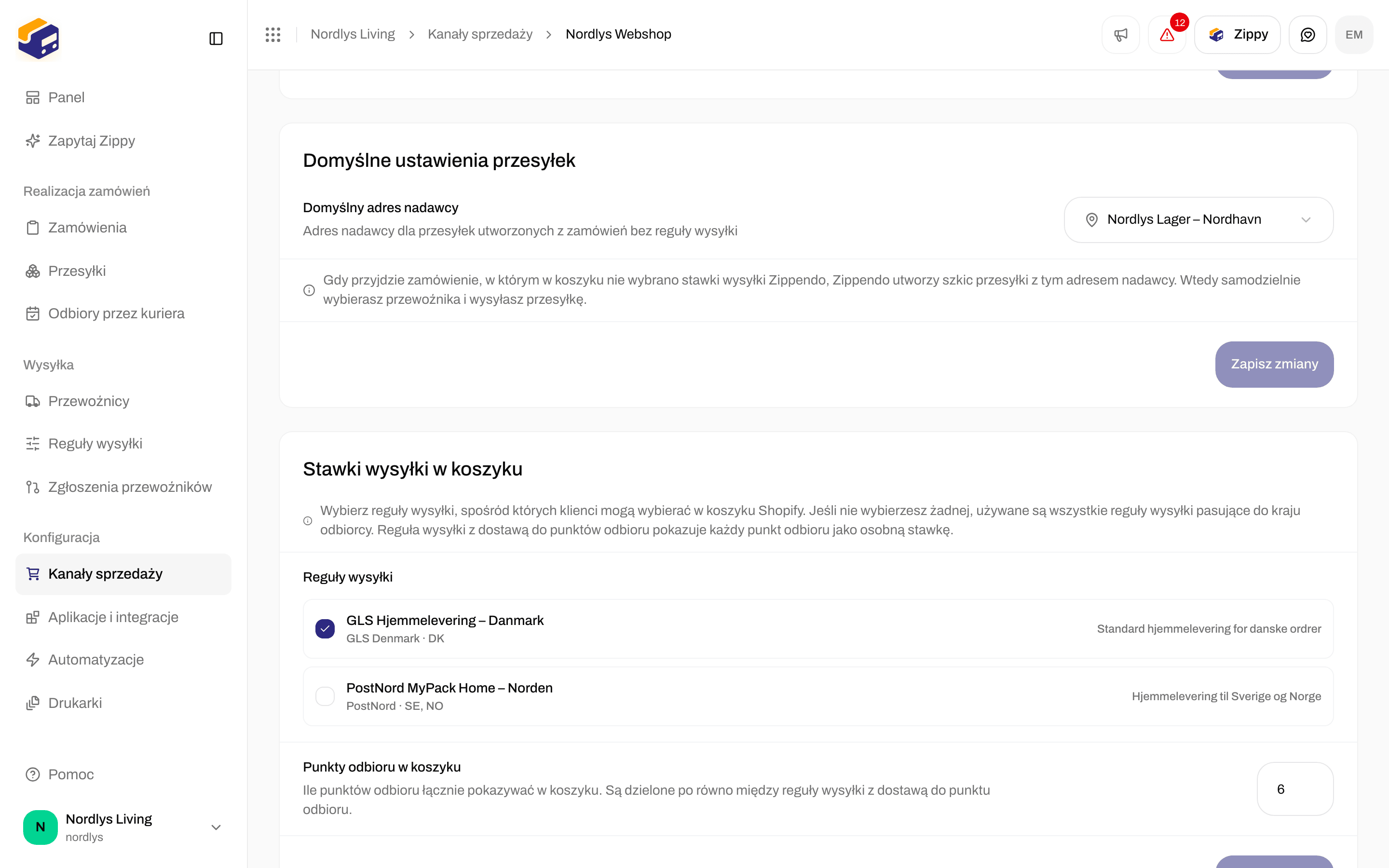
Task: Click the EM user avatar
Action: (x=1354, y=34)
